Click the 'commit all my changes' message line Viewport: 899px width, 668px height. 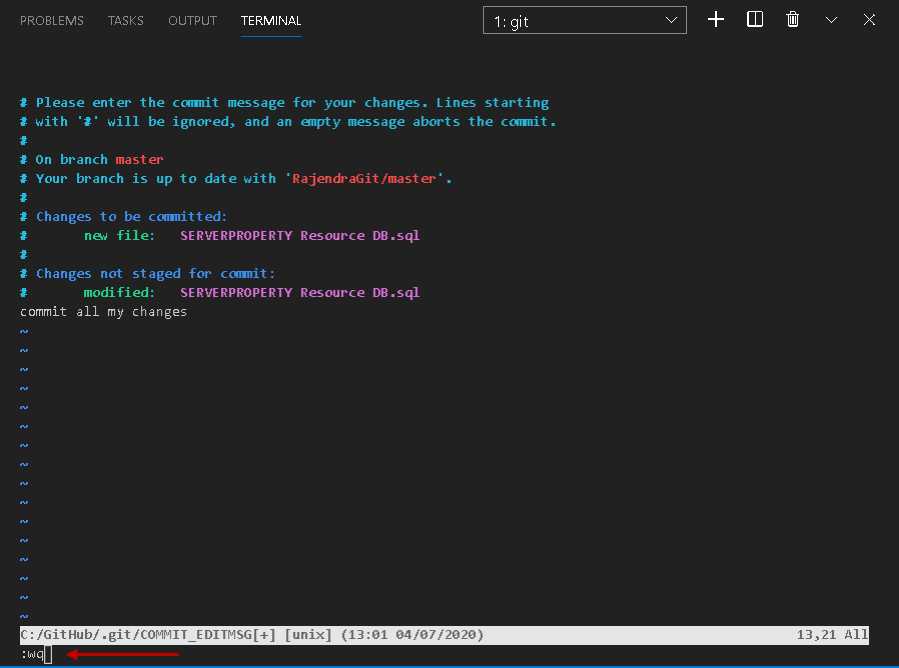(104, 312)
